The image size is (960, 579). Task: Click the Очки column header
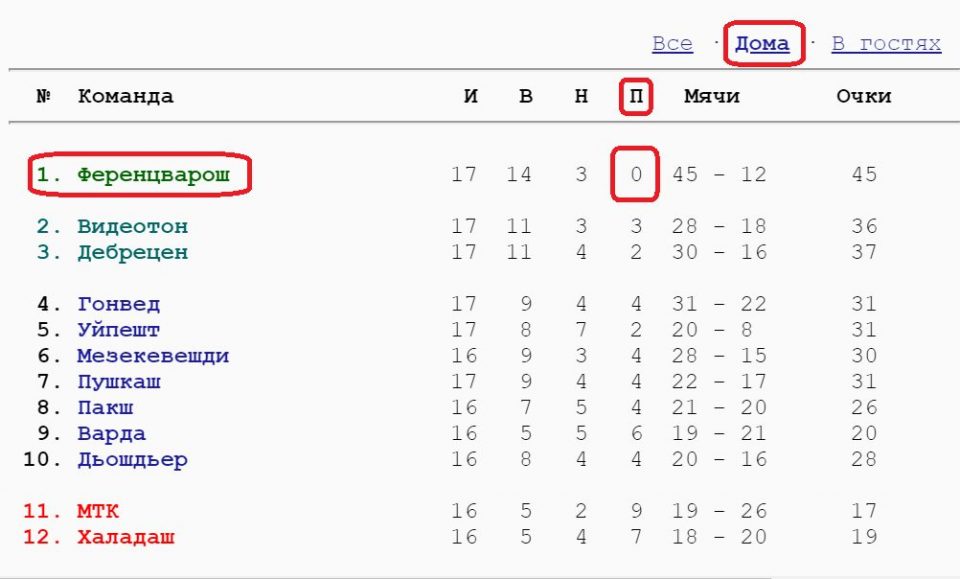coord(863,97)
